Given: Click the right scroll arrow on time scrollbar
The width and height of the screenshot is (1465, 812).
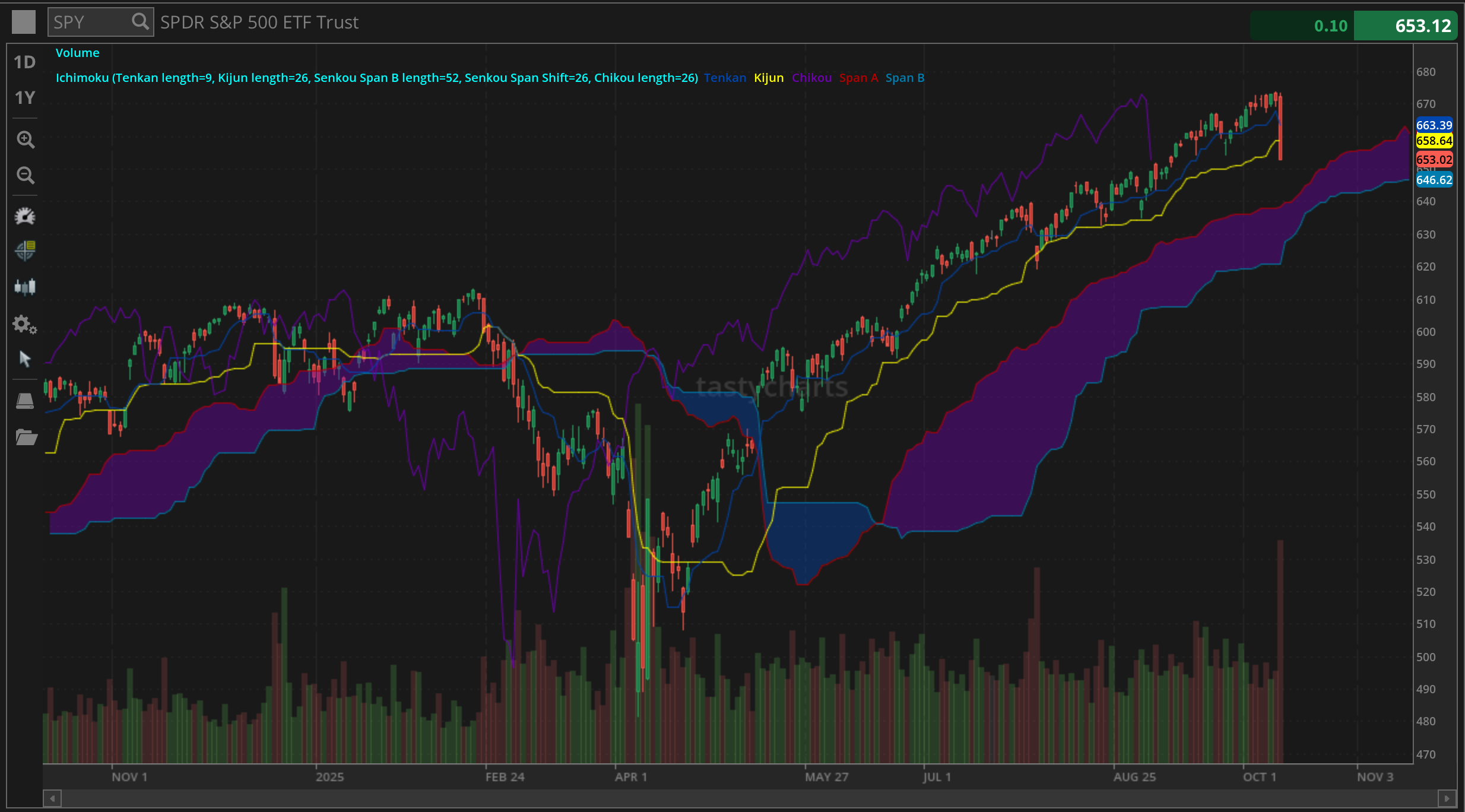Looking at the screenshot, I should (1447, 798).
